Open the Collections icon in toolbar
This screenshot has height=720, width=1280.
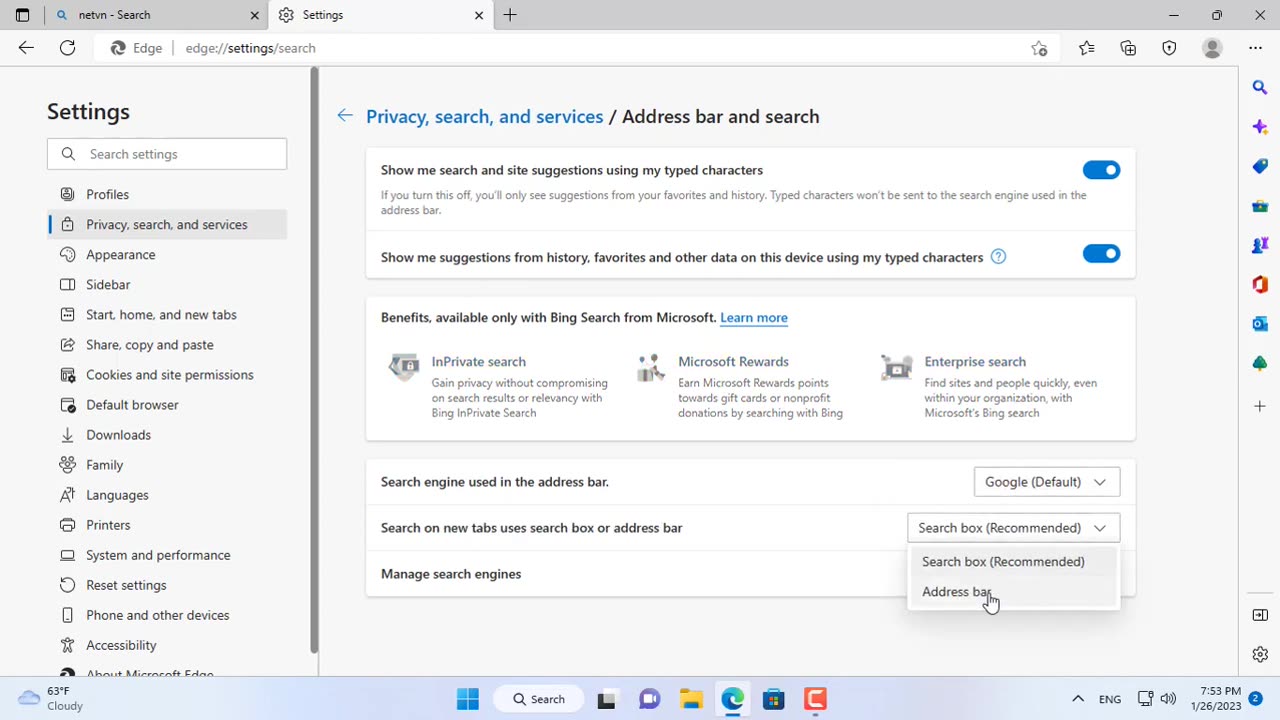click(1128, 48)
